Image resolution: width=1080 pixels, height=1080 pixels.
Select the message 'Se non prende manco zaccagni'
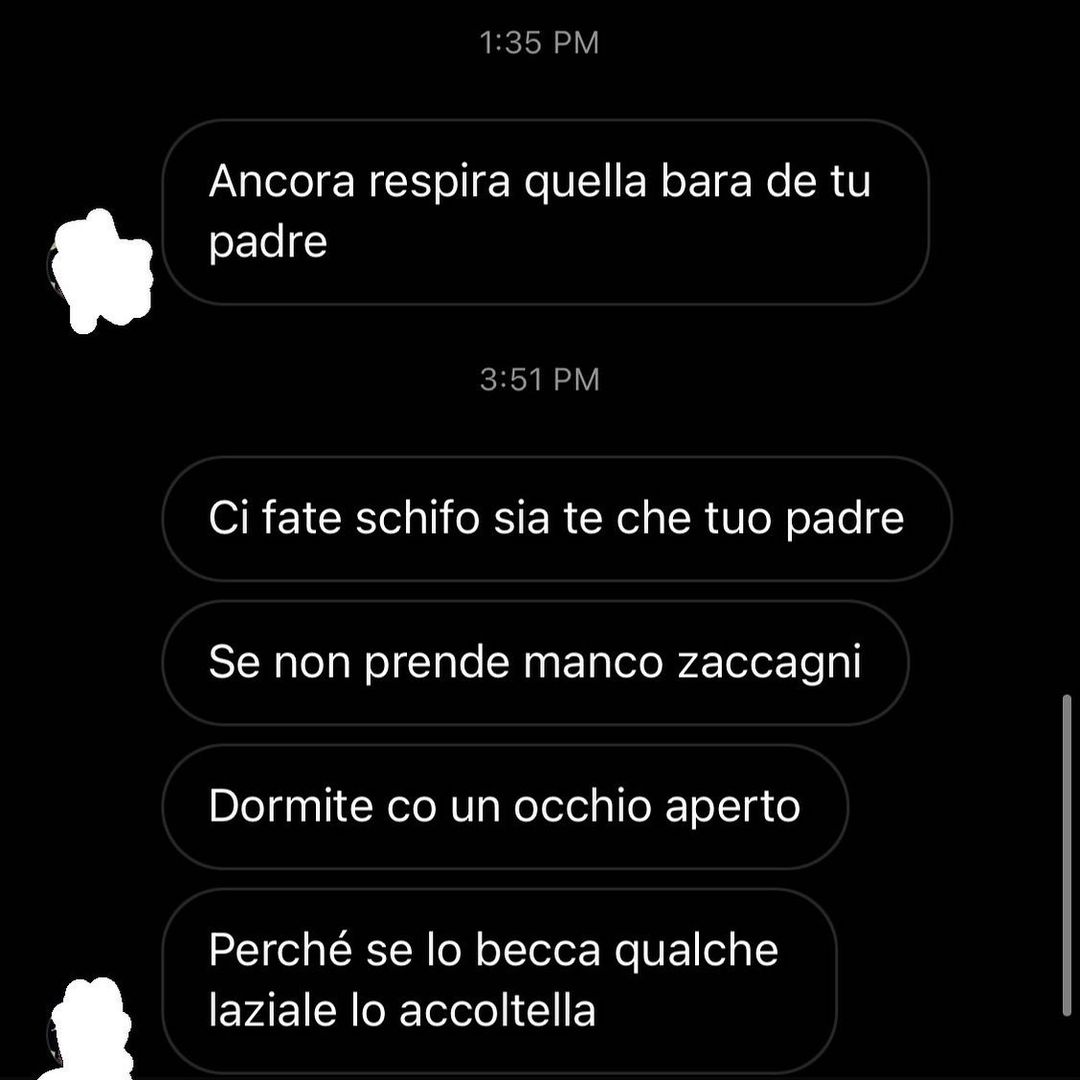535,663
